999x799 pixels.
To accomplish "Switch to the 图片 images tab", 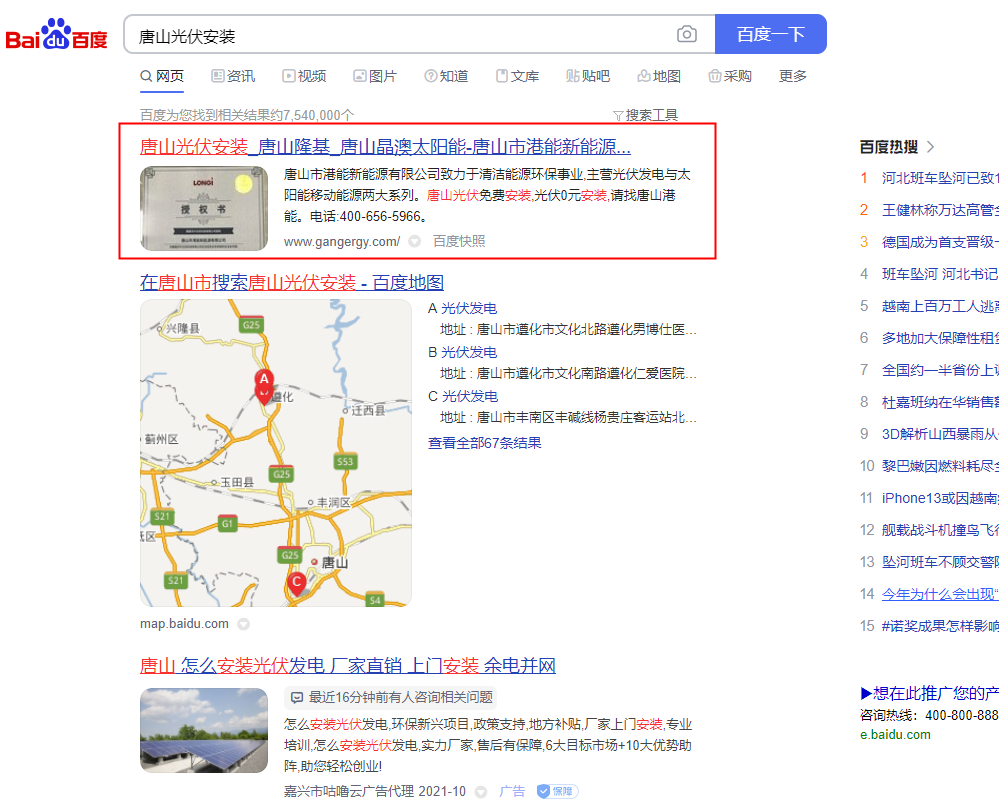I will 375,76.
